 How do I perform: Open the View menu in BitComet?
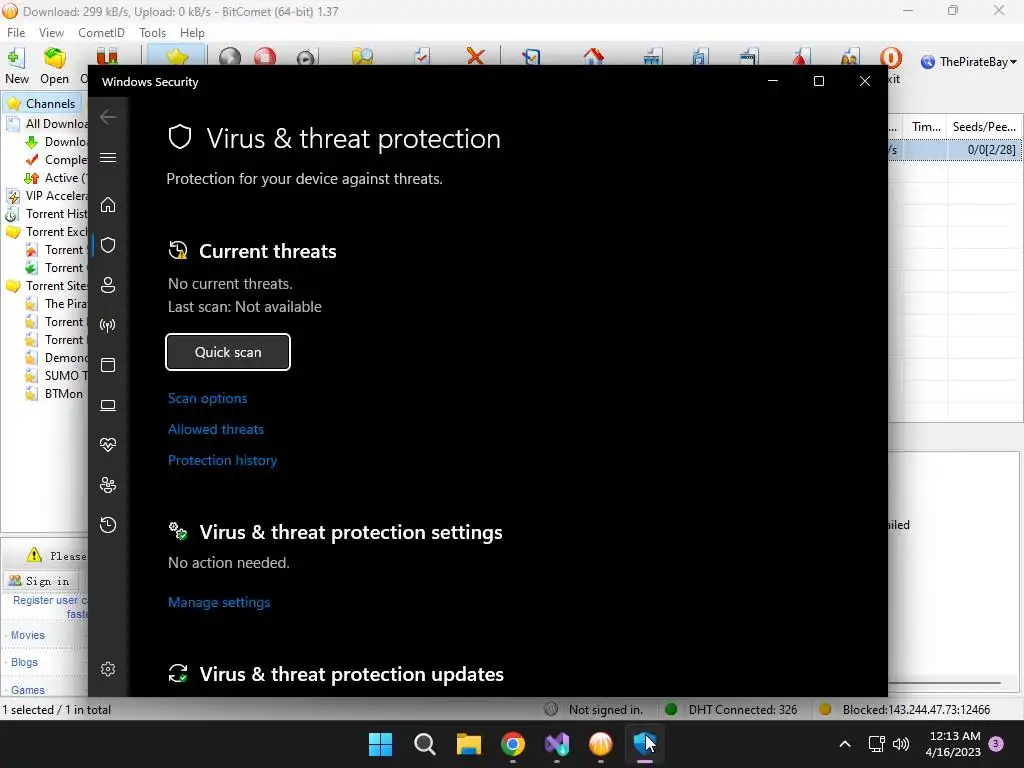pyautogui.click(x=51, y=33)
